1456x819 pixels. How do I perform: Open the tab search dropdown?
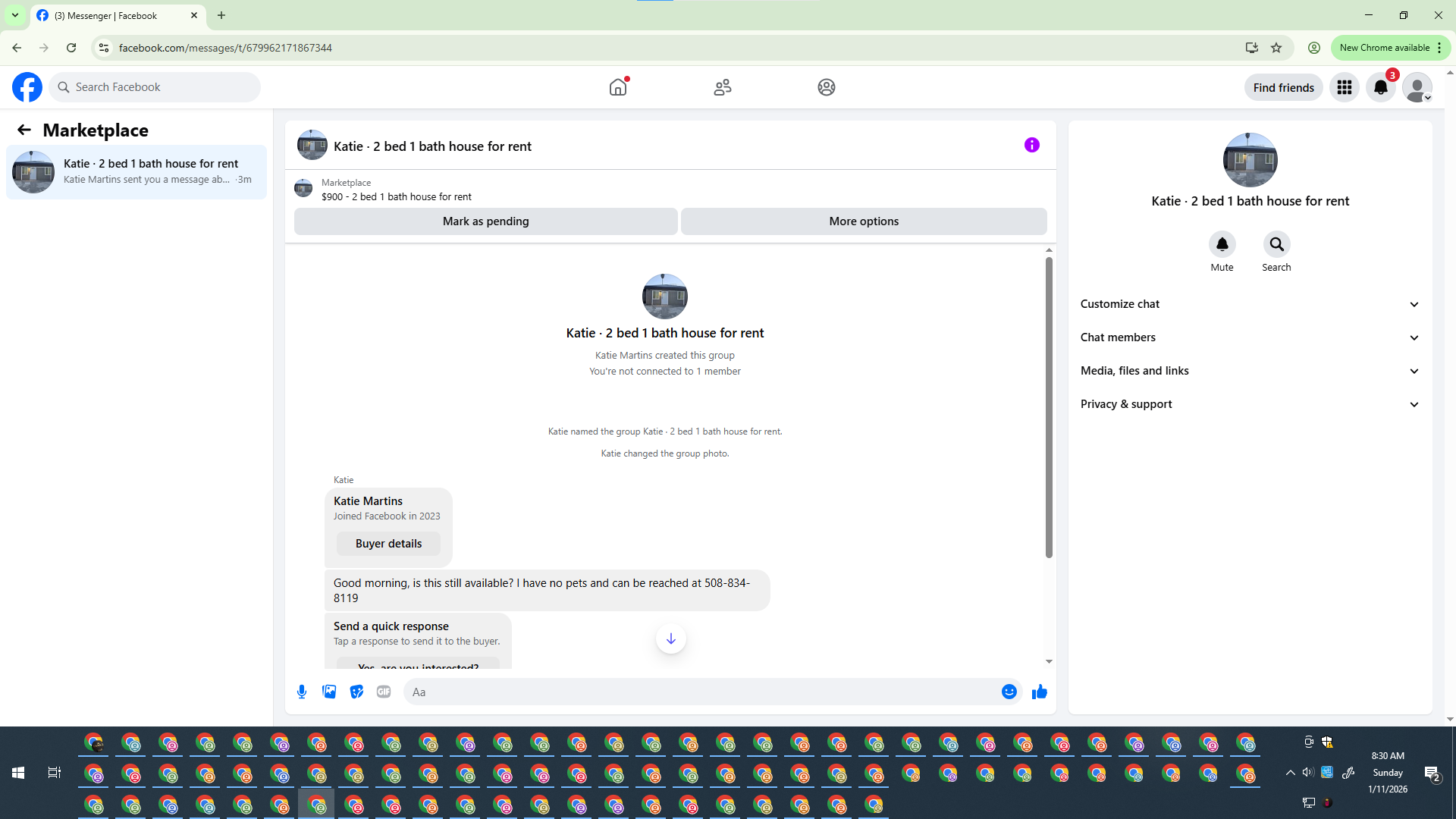(x=15, y=15)
